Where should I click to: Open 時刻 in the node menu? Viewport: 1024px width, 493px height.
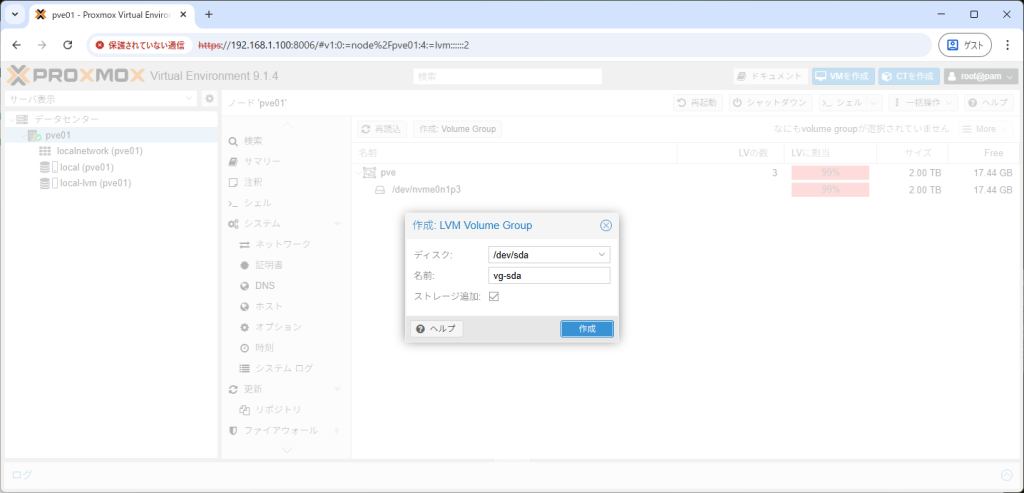[264, 348]
